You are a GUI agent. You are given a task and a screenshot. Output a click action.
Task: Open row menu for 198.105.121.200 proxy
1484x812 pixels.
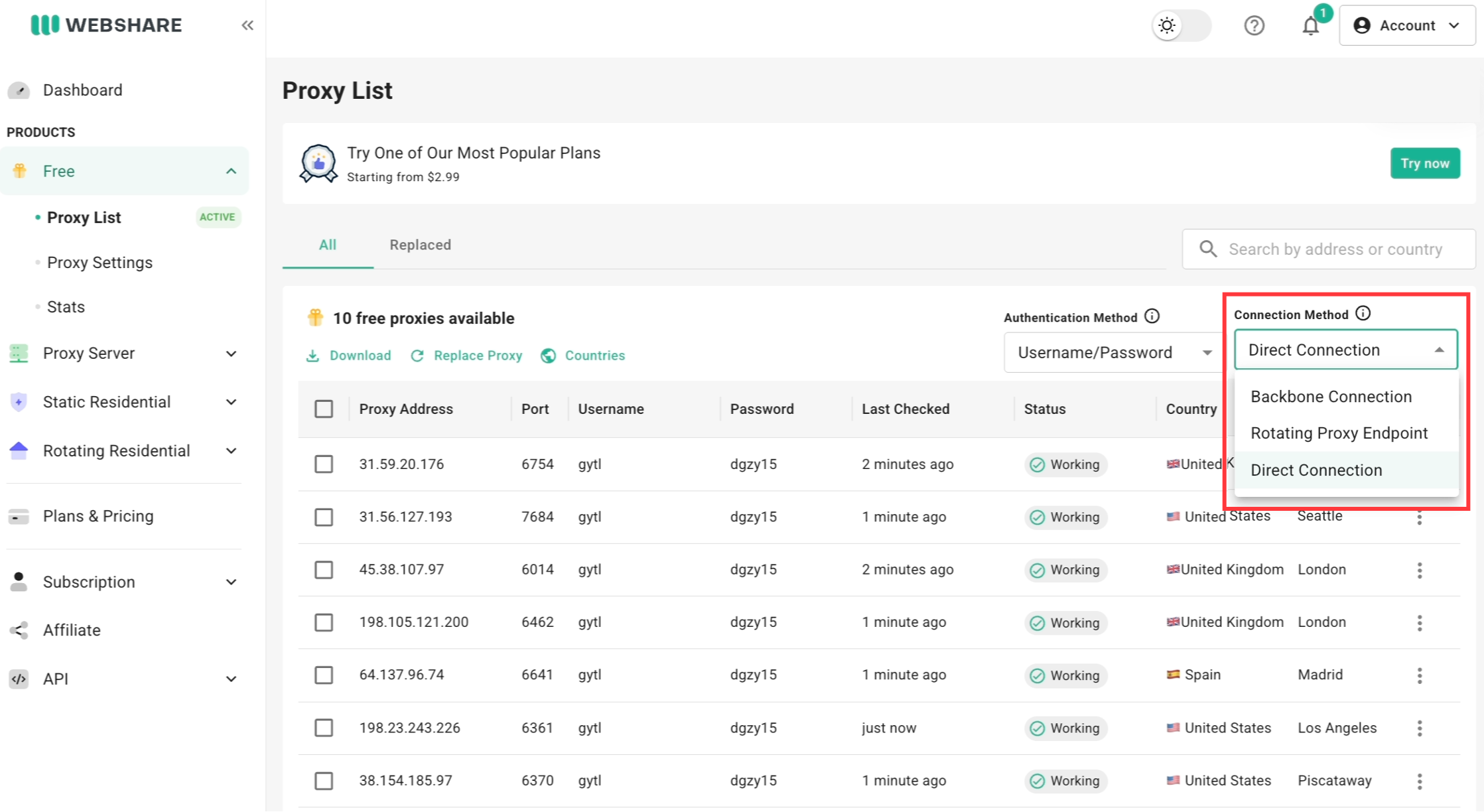click(1420, 623)
